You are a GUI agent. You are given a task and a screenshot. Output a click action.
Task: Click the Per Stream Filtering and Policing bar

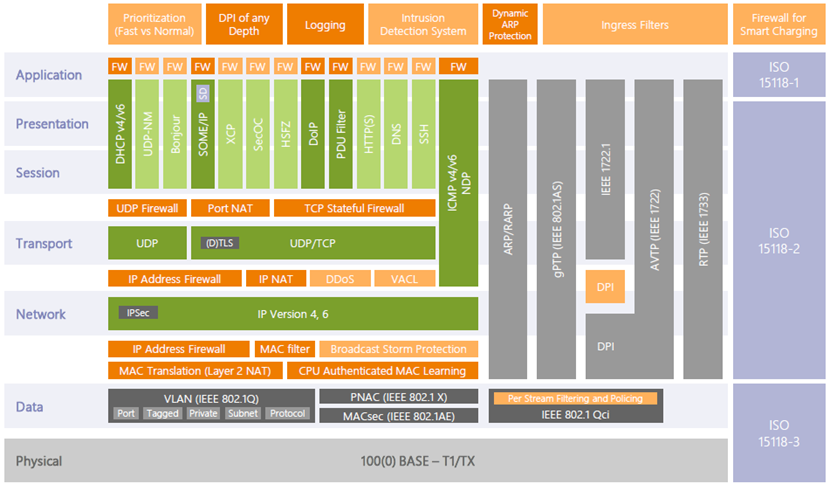tap(576, 398)
